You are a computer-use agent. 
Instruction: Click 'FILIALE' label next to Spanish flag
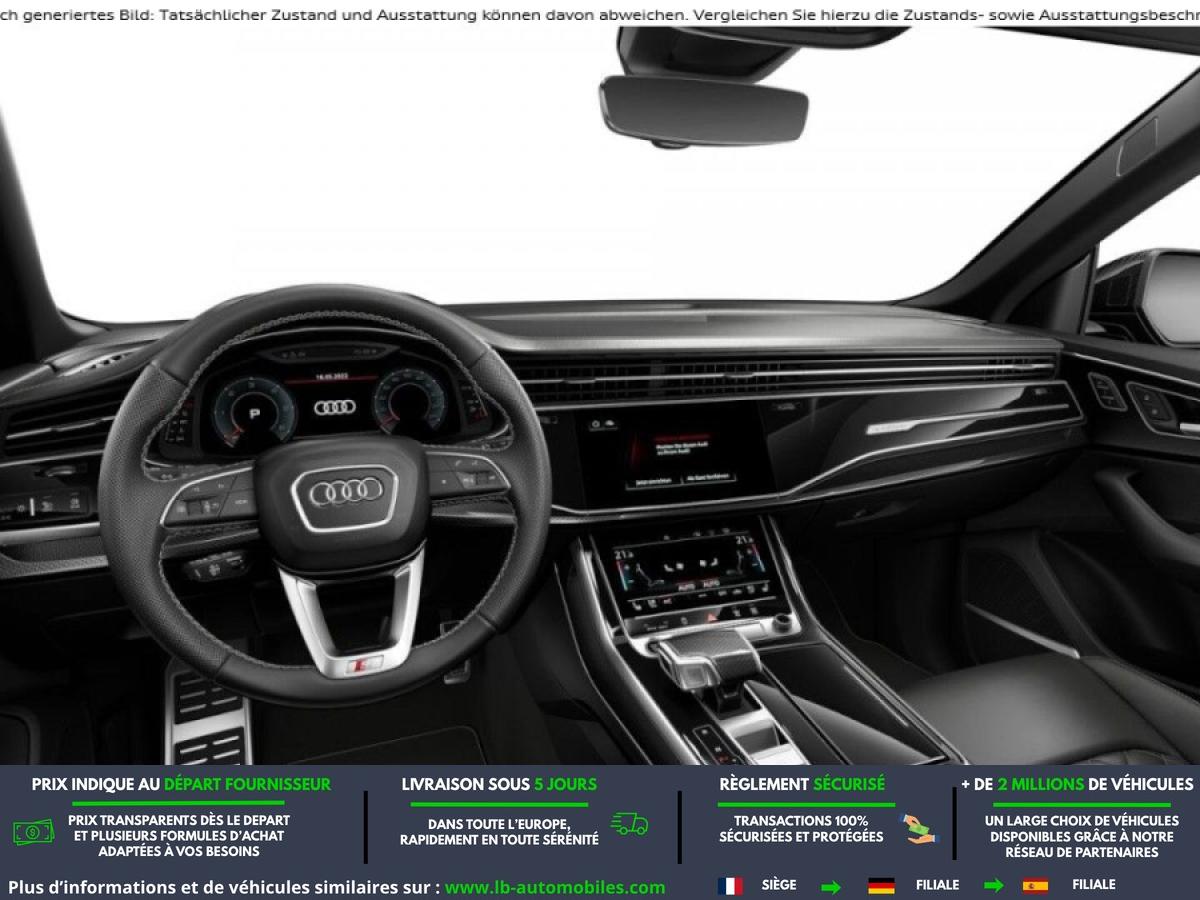[1093, 885]
